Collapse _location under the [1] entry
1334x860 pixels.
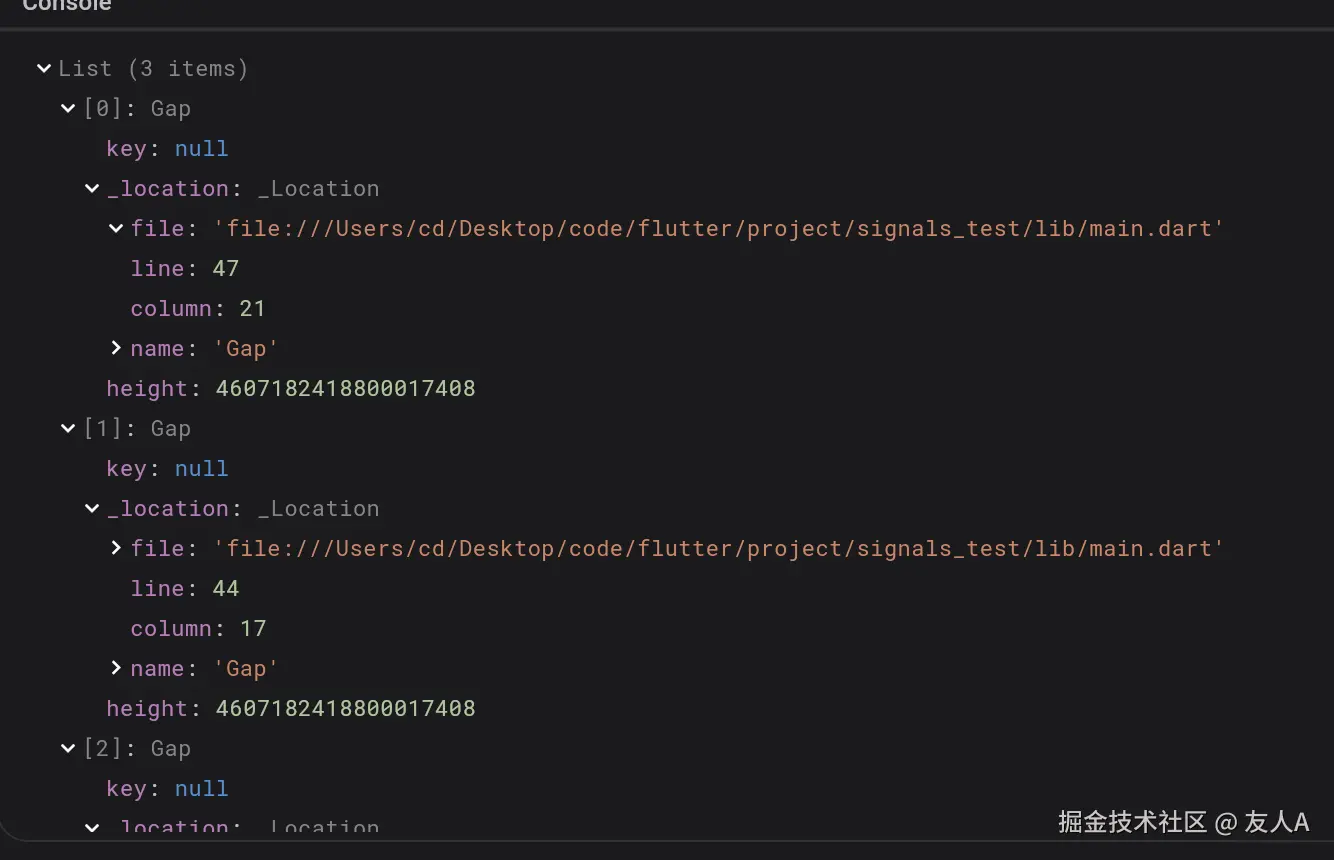click(x=92, y=509)
